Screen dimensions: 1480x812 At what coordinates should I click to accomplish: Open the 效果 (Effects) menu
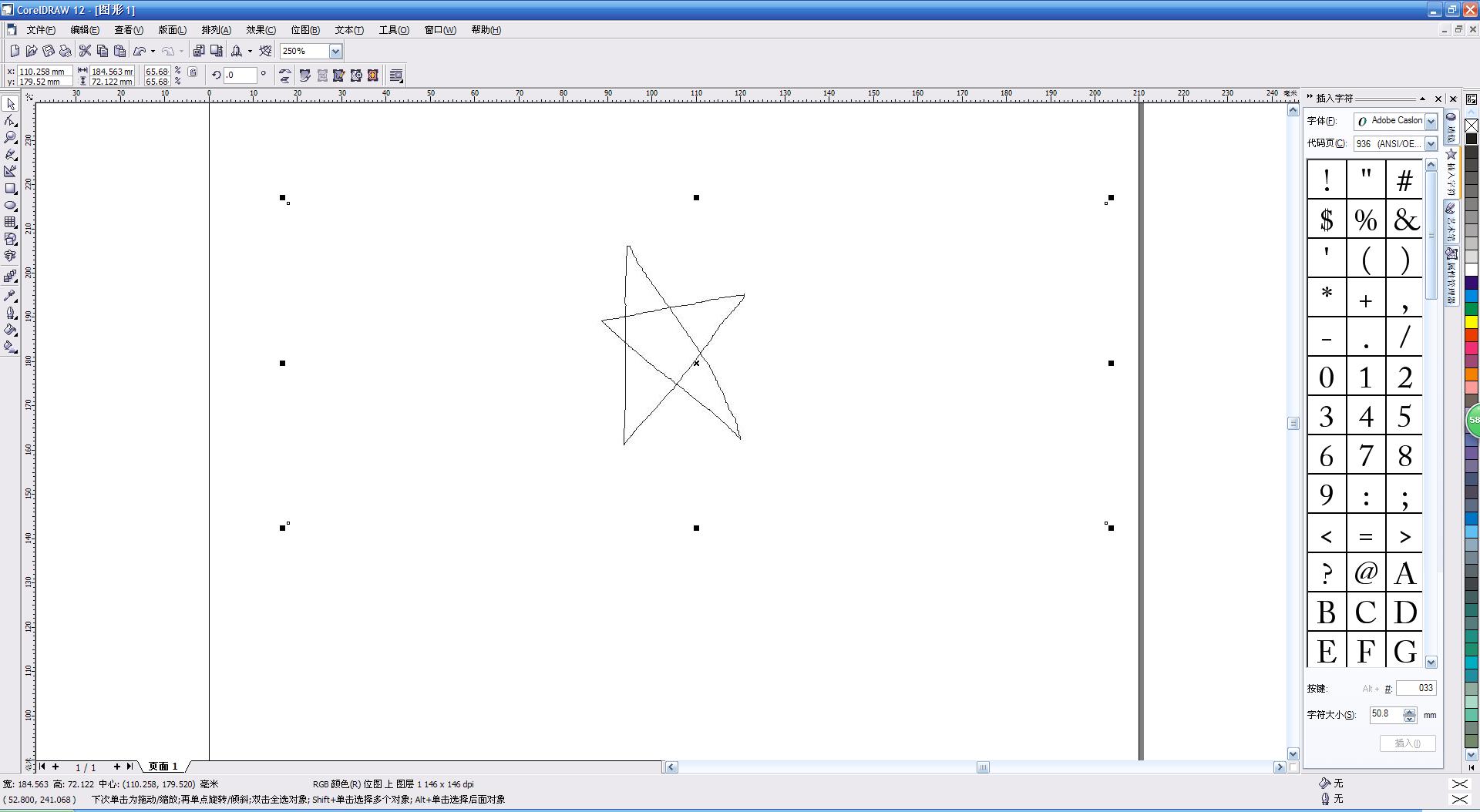point(261,30)
